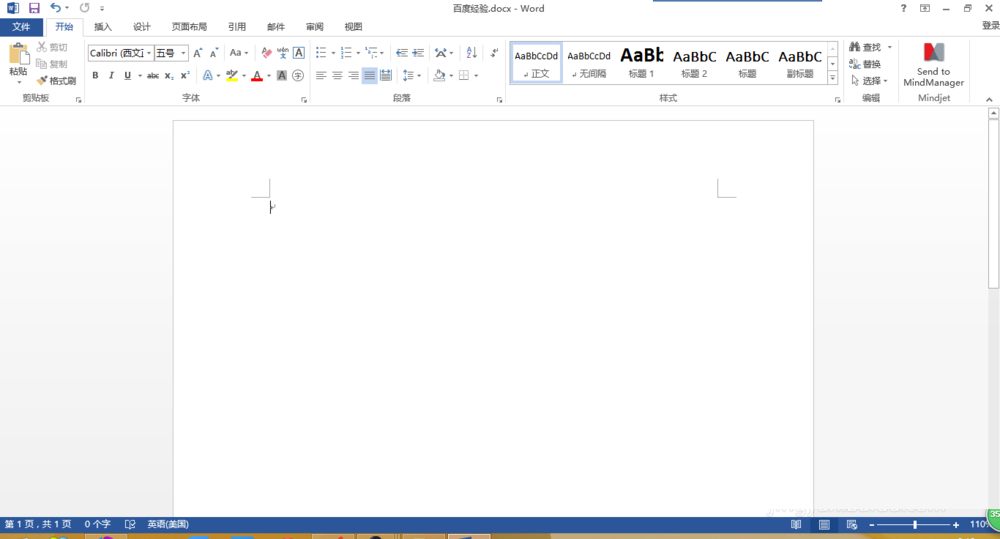Click the Format Painter (格式刷) tool
The image size is (1000, 539).
pyautogui.click(x=56, y=80)
